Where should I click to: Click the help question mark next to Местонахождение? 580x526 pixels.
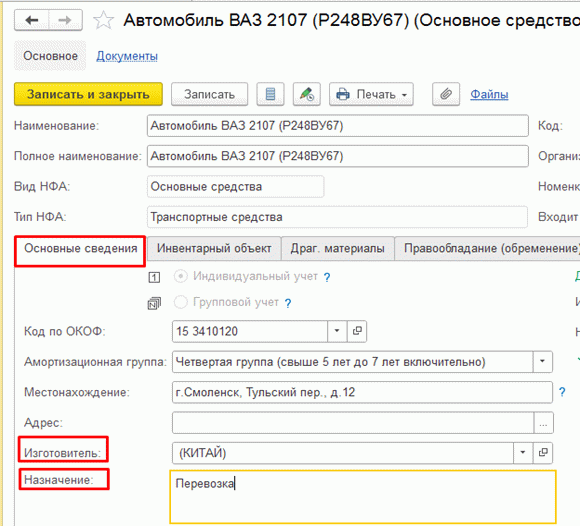(562, 392)
